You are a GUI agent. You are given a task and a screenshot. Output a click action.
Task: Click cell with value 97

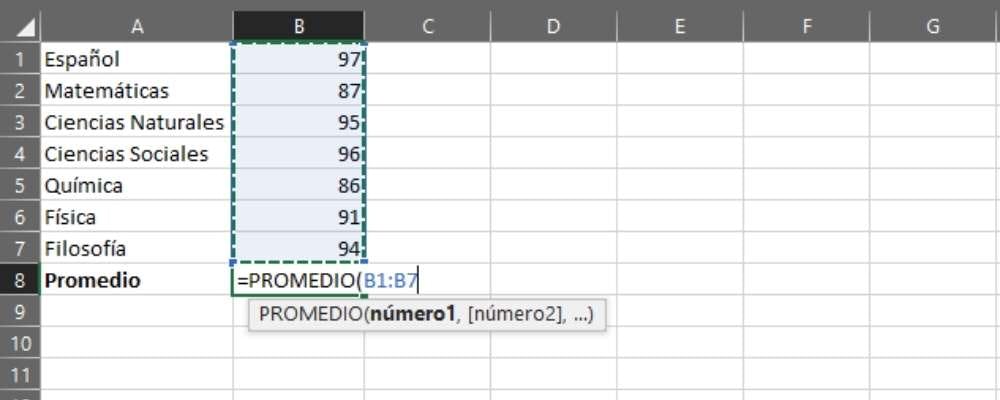click(x=298, y=59)
